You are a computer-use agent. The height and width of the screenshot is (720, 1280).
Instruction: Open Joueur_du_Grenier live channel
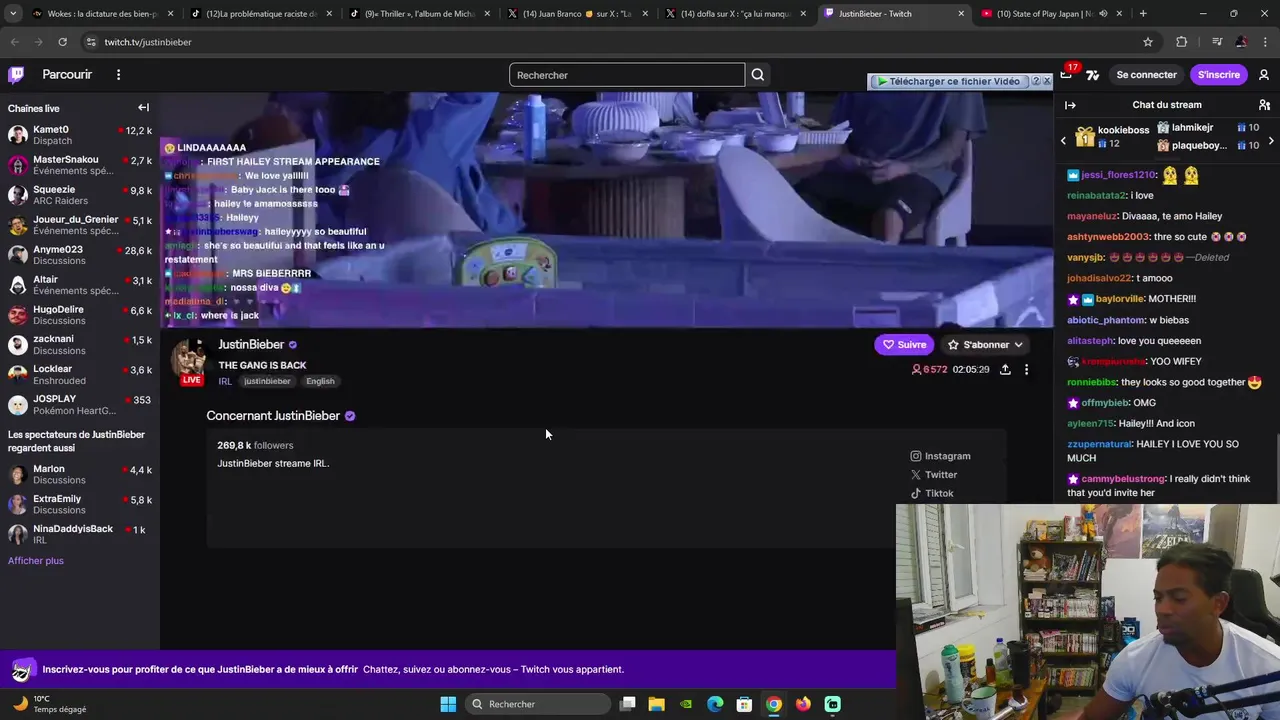click(x=80, y=225)
